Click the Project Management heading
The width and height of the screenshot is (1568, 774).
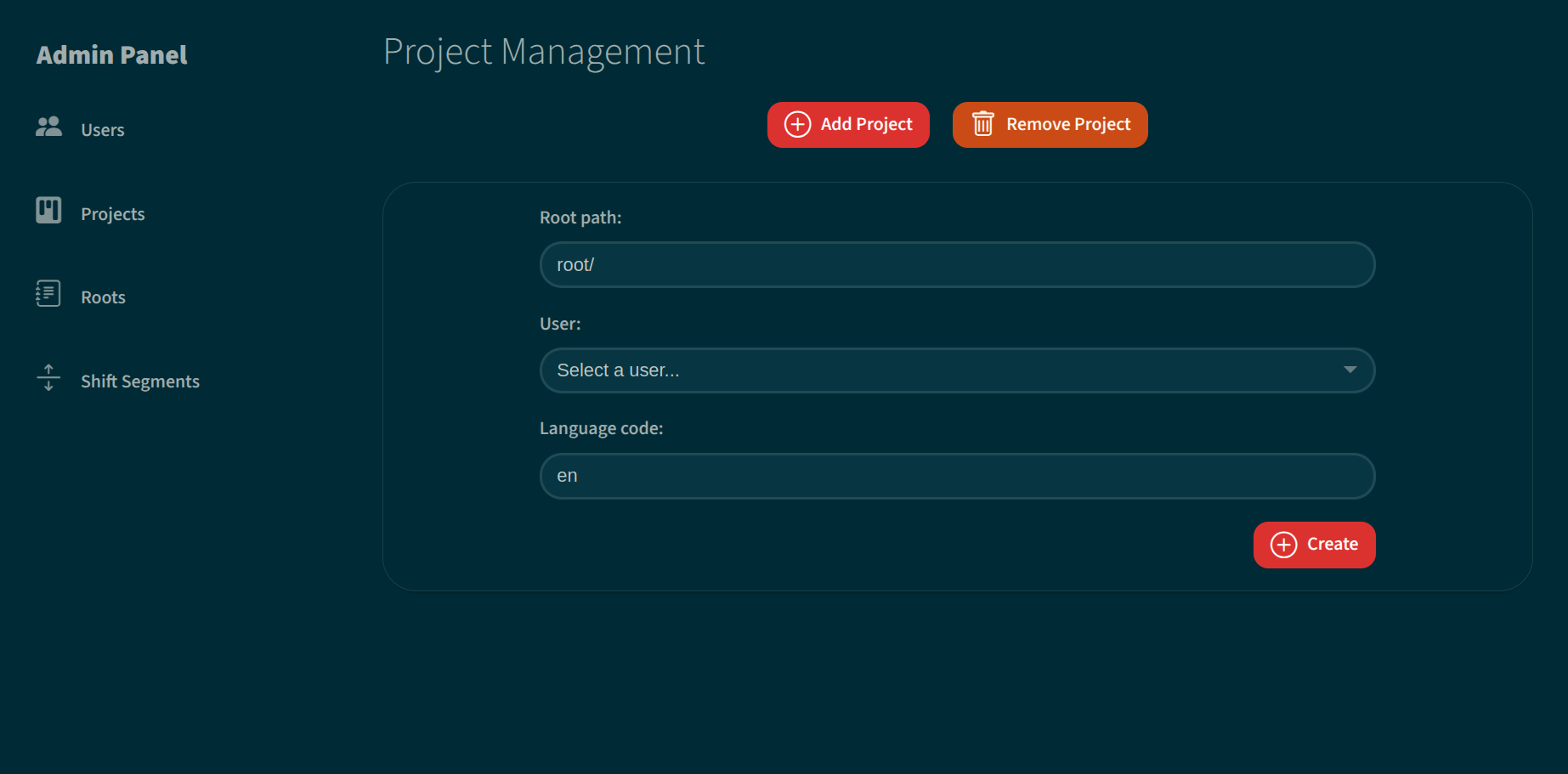544,52
